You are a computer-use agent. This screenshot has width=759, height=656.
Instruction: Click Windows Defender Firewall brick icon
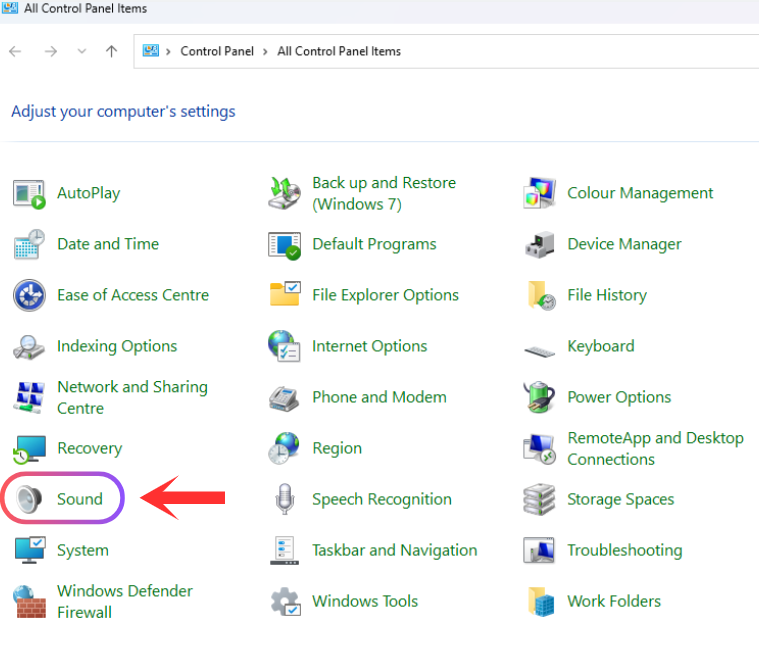point(30,602)
